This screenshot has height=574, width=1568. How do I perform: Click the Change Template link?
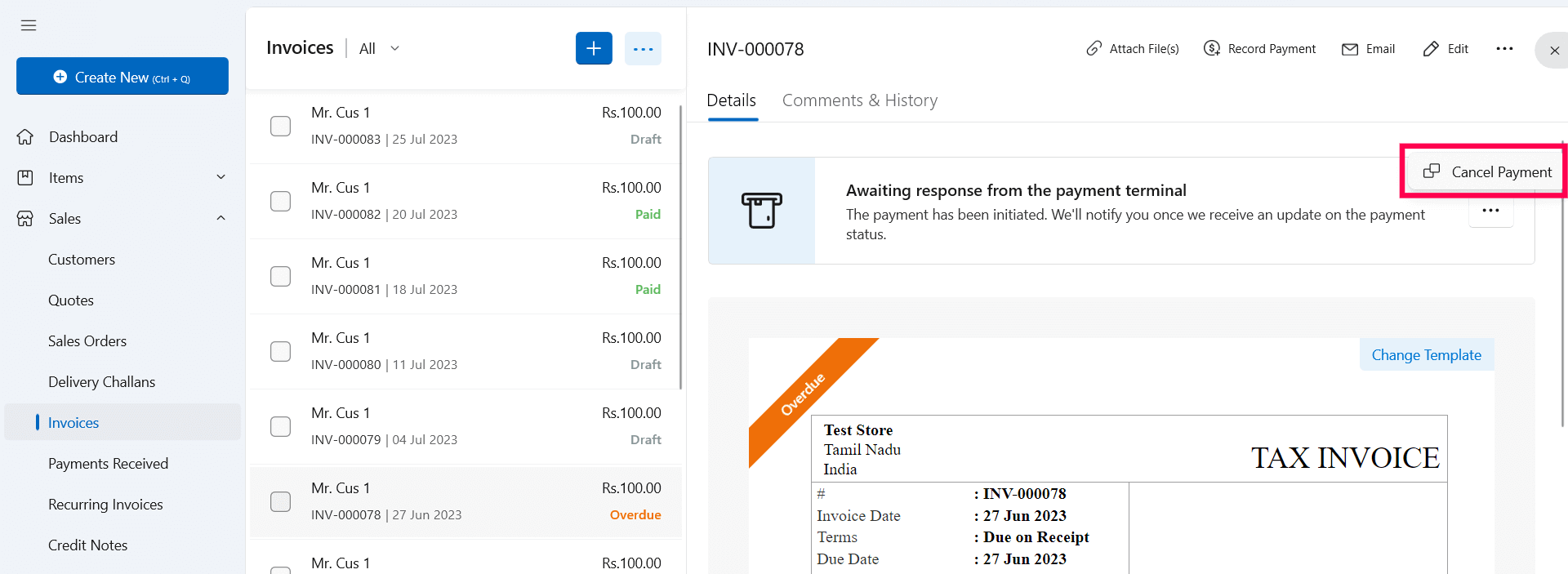(x=1426, y=355)
